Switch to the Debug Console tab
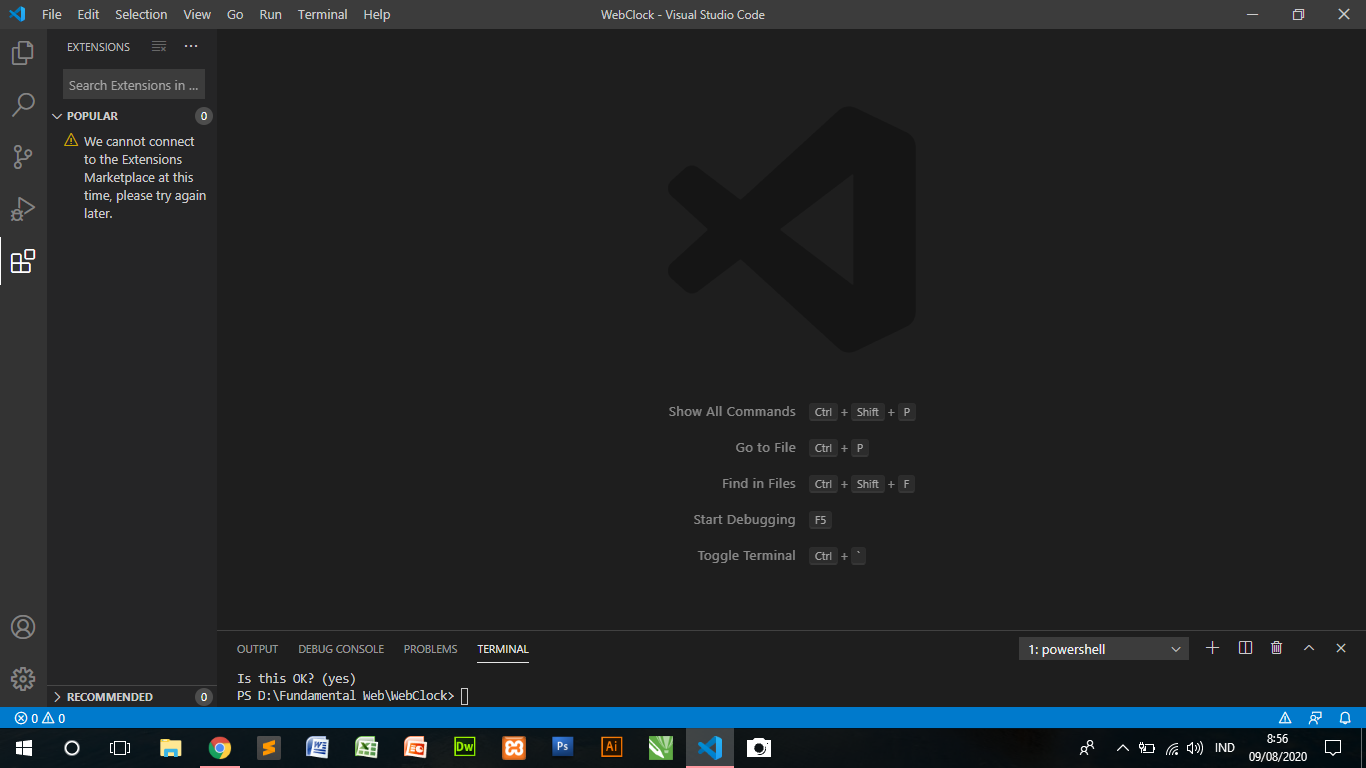This screenshot has height=768, width=1366. pos(341,648)
